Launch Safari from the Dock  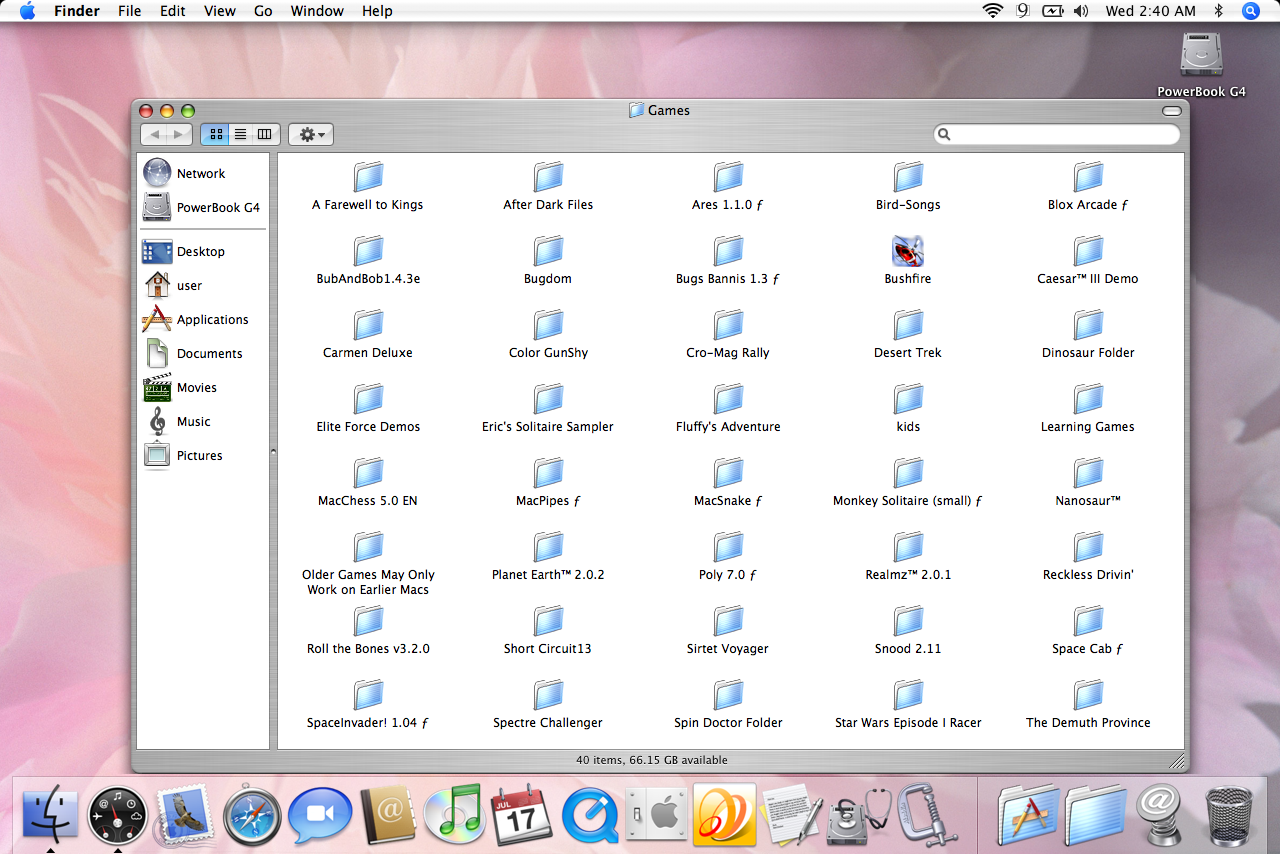[x=252, y=814]
